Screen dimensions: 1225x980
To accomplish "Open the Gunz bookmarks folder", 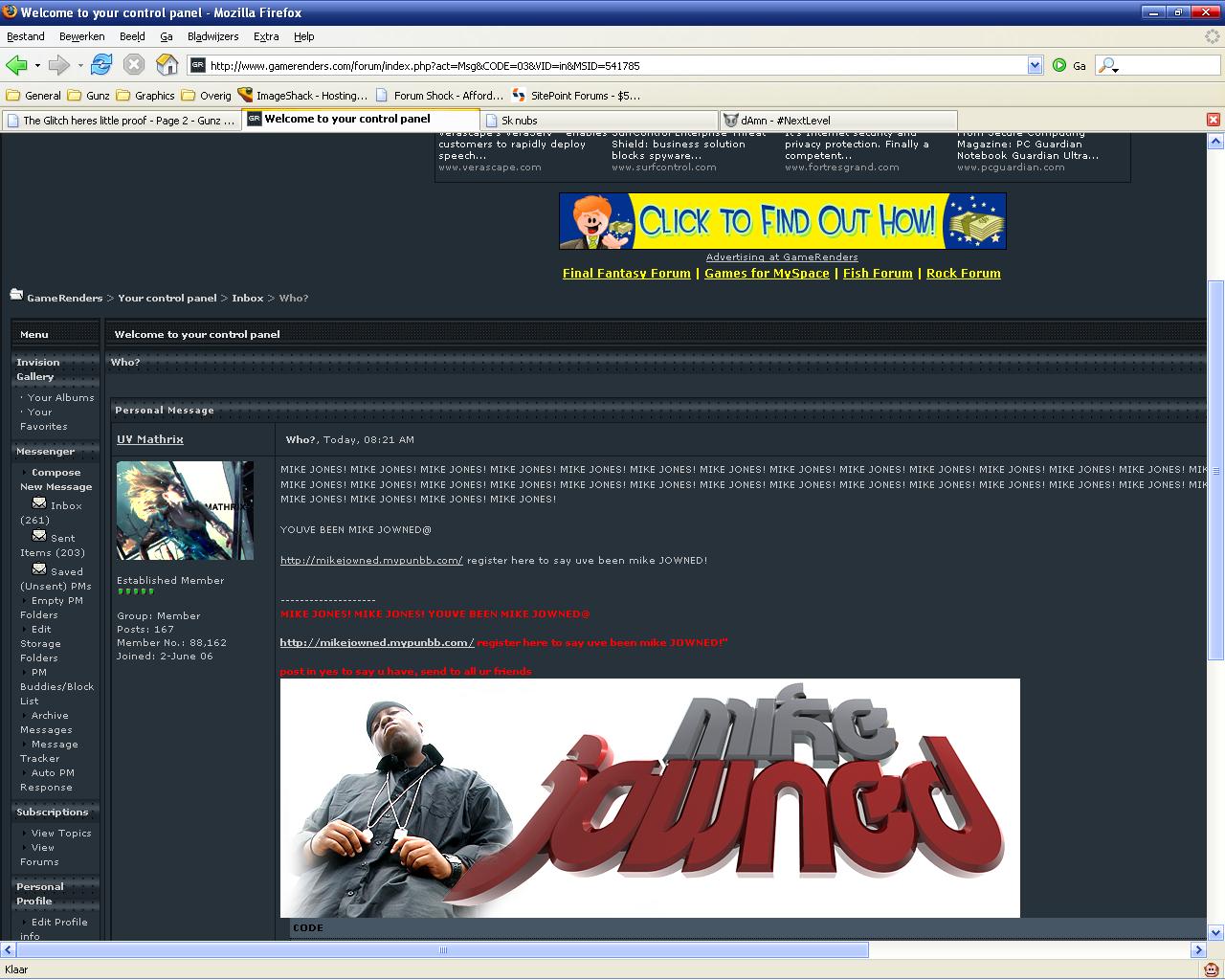I will pos(88,96).
